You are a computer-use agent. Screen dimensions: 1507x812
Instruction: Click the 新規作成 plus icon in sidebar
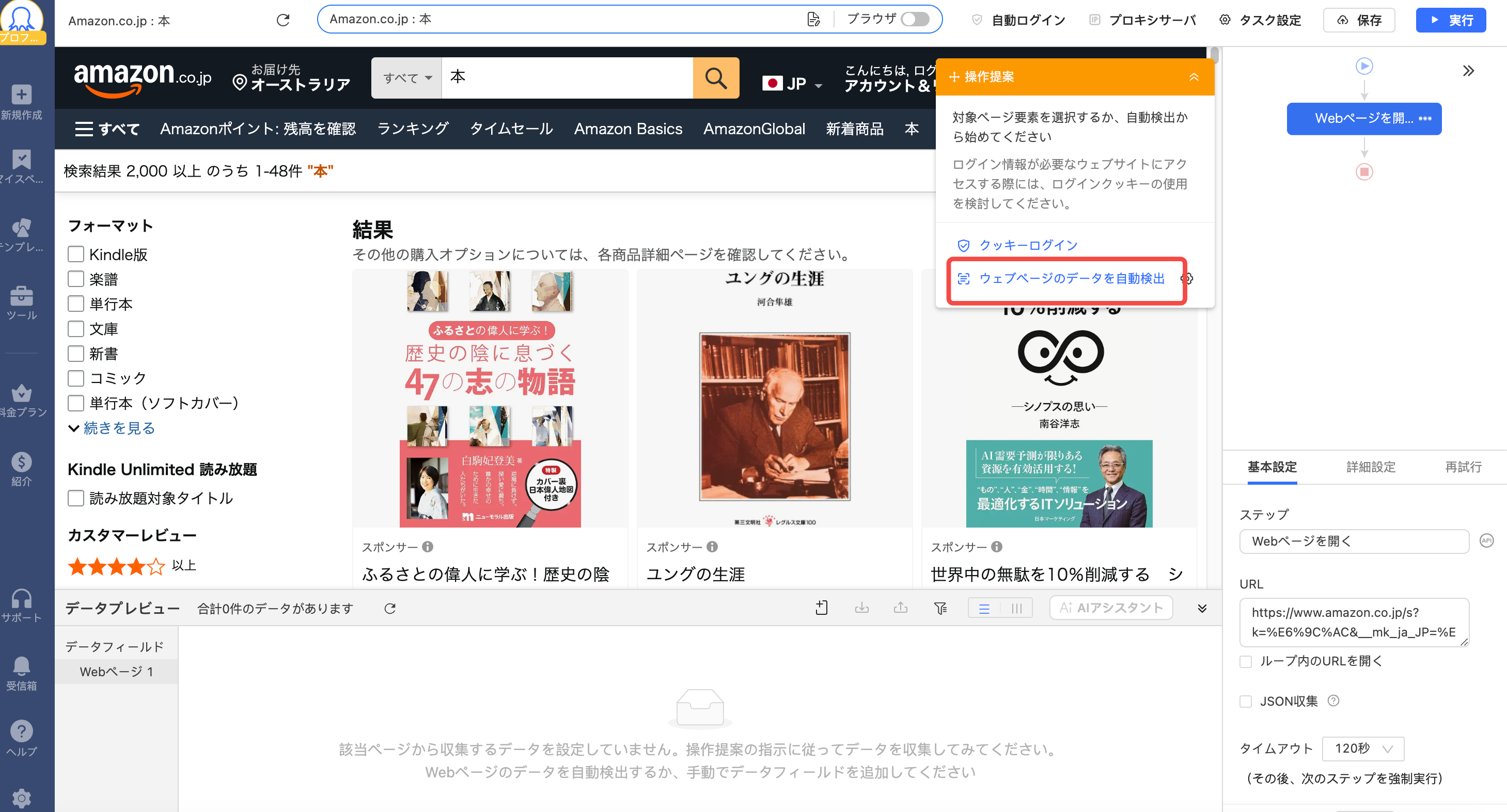point(22,94)
